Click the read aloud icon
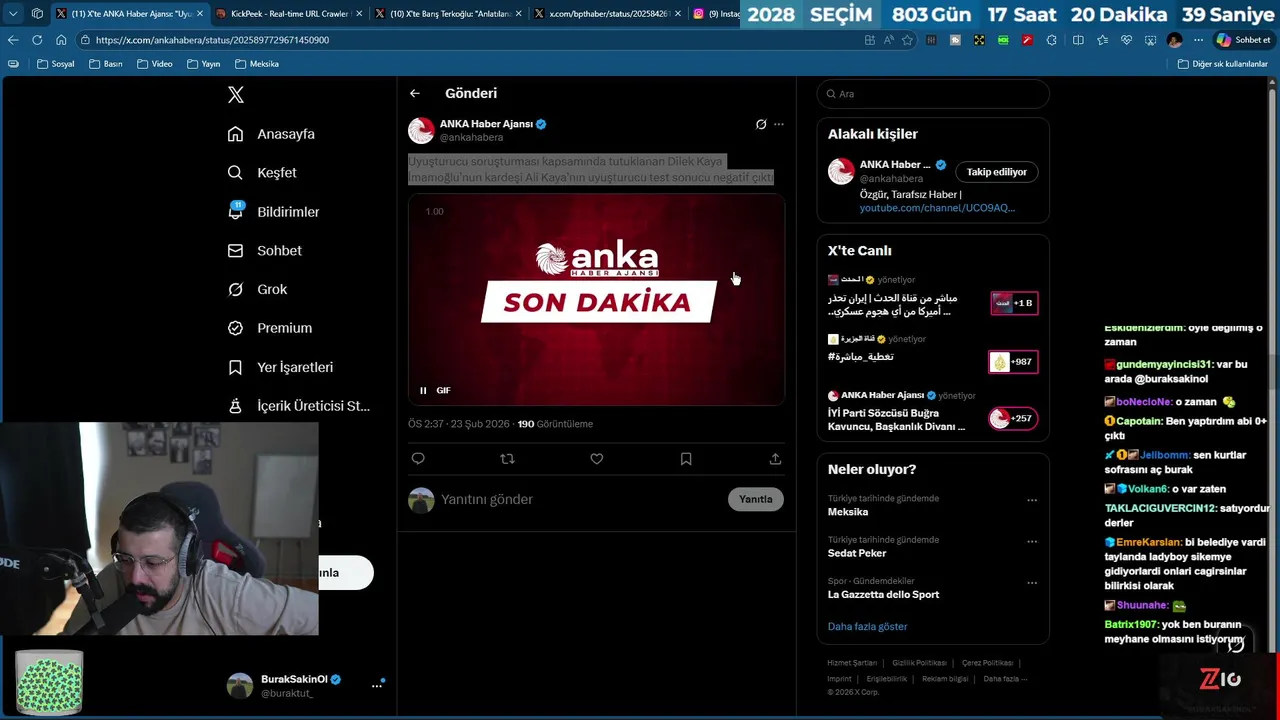 click(888, 40)
